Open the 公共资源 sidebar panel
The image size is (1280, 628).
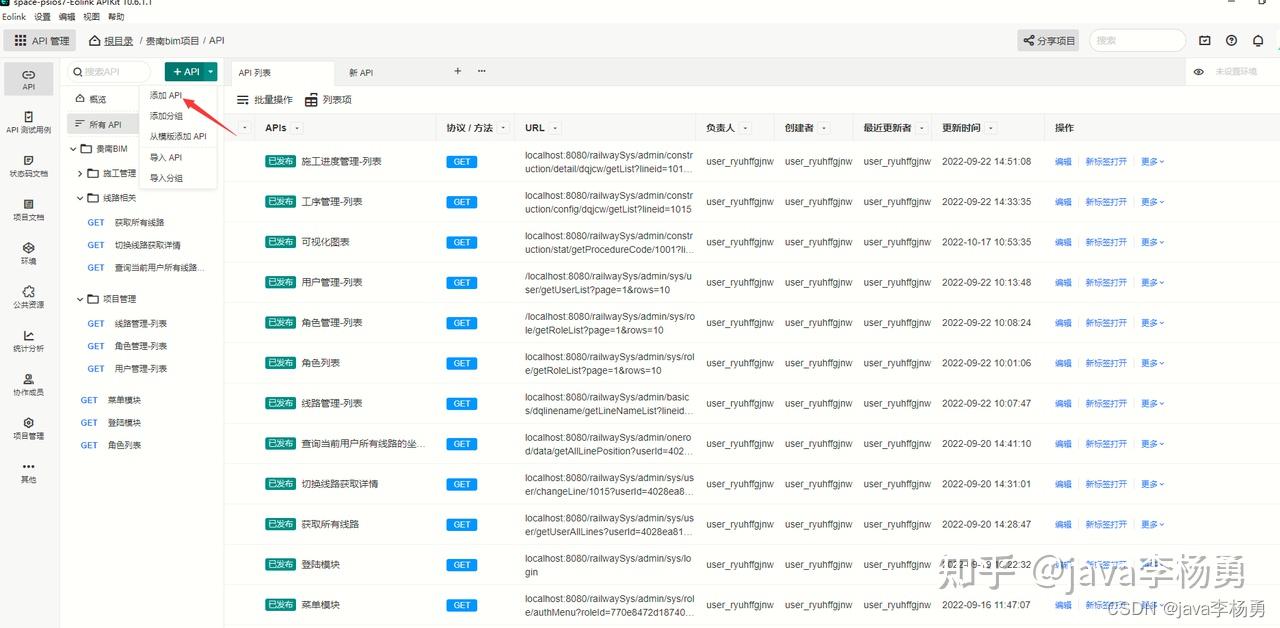pos(28,298)
